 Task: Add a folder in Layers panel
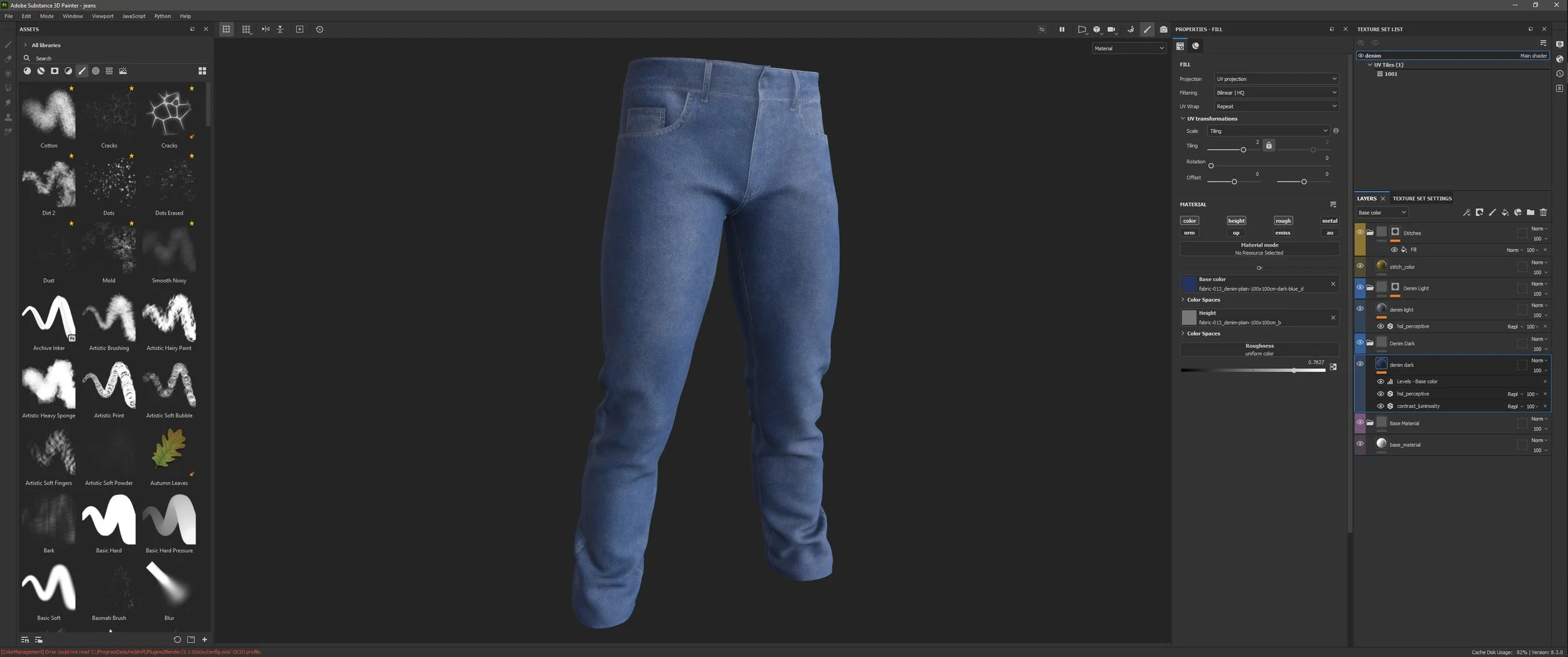pos(1530,213)
